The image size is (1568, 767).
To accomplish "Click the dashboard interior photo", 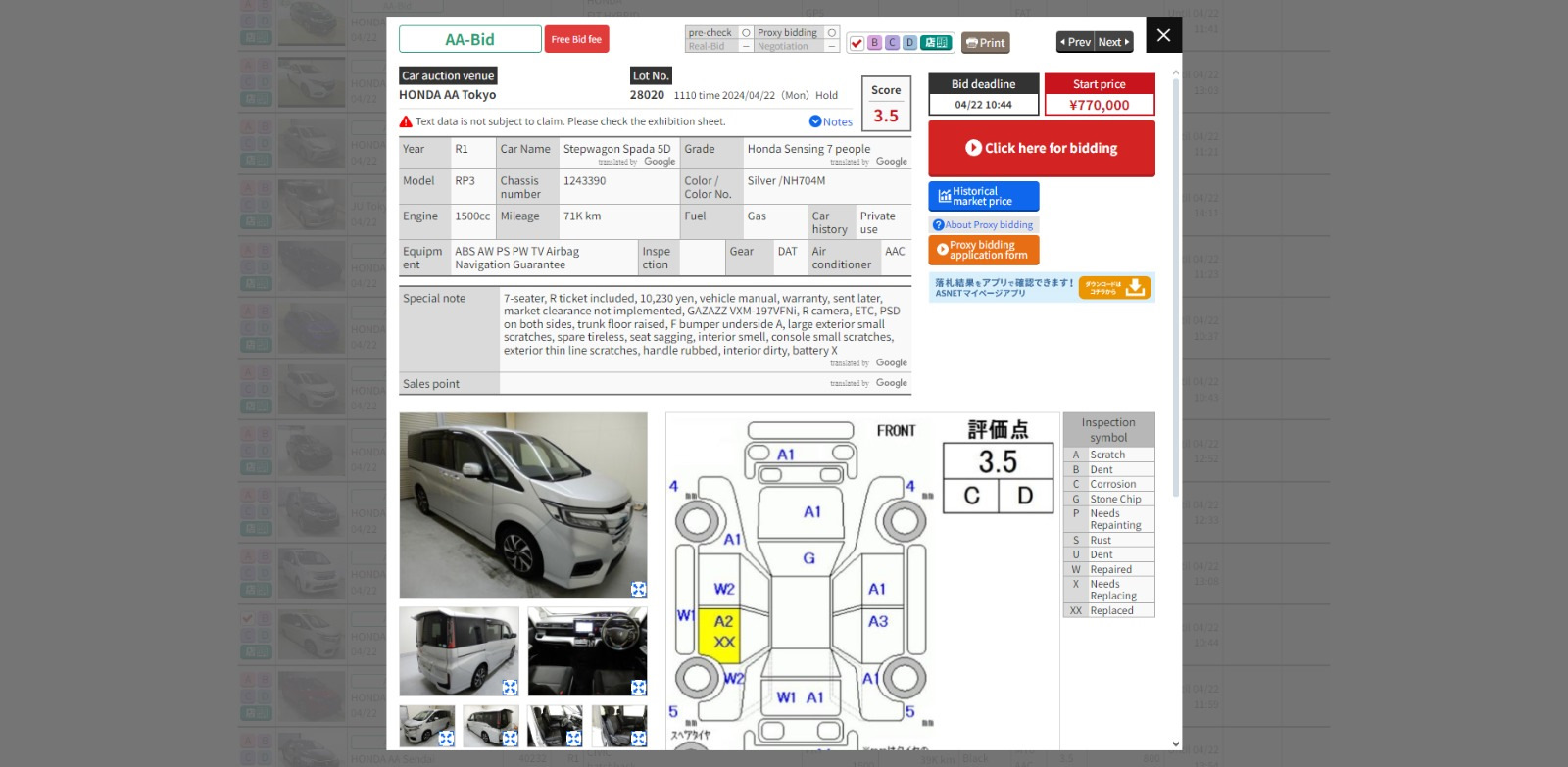I will (587, 651).
